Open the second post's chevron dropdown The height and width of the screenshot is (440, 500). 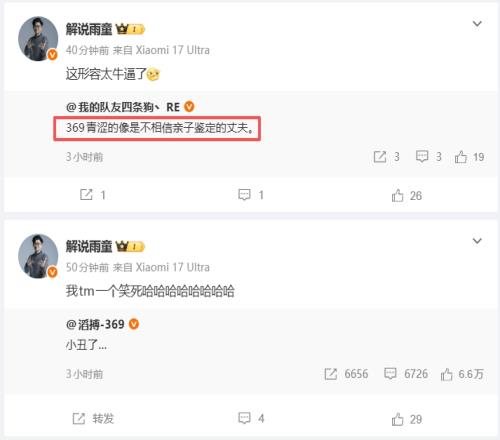point(477,241)
